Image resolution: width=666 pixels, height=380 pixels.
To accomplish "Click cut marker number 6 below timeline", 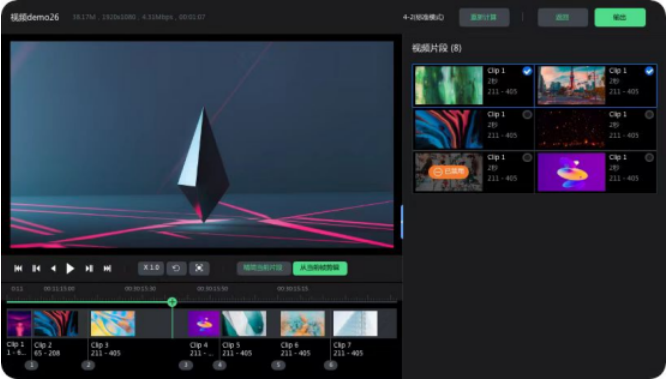I will (x=330, y=365).
